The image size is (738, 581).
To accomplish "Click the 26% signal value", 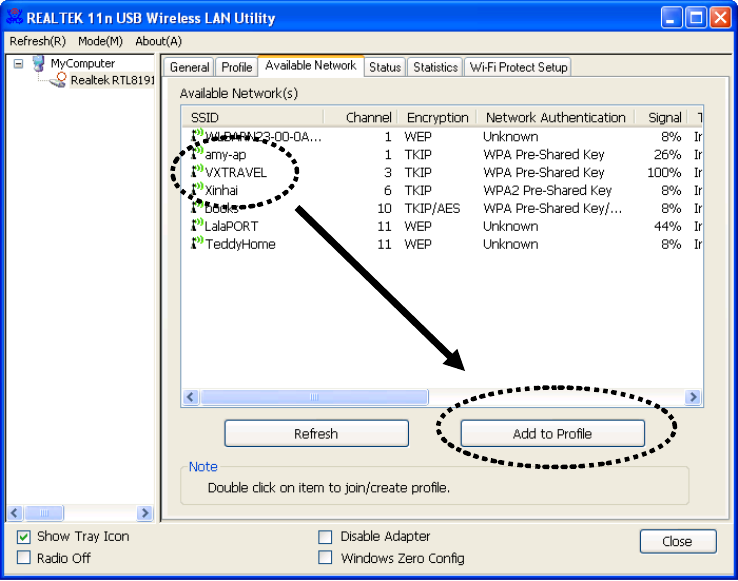I will tap(667, 154).
